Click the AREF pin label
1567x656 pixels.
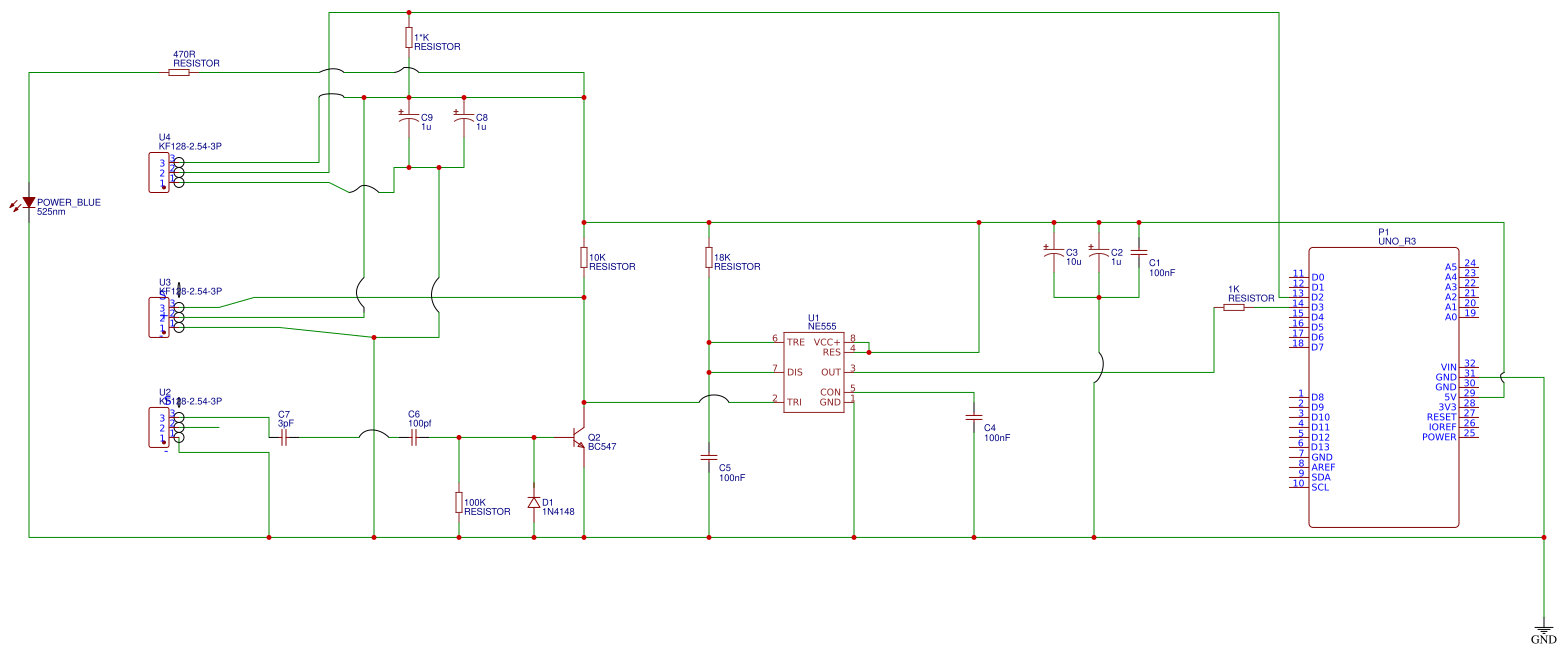(x=1323, y=467)
